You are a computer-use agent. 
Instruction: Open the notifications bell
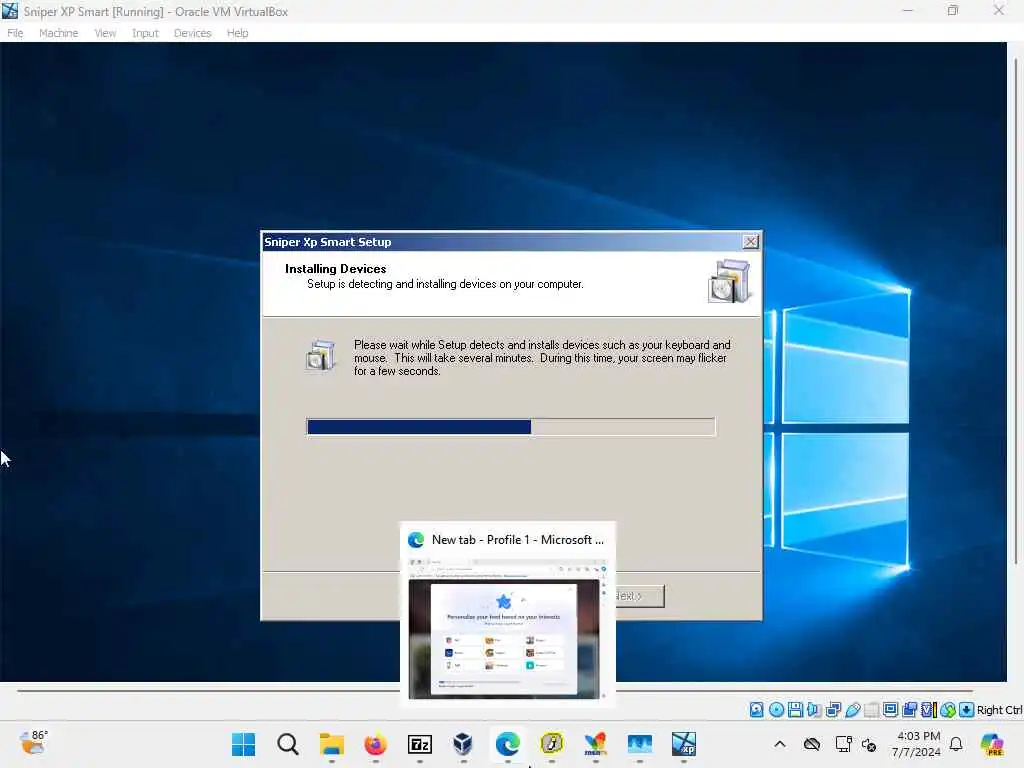tap(956, 744)
